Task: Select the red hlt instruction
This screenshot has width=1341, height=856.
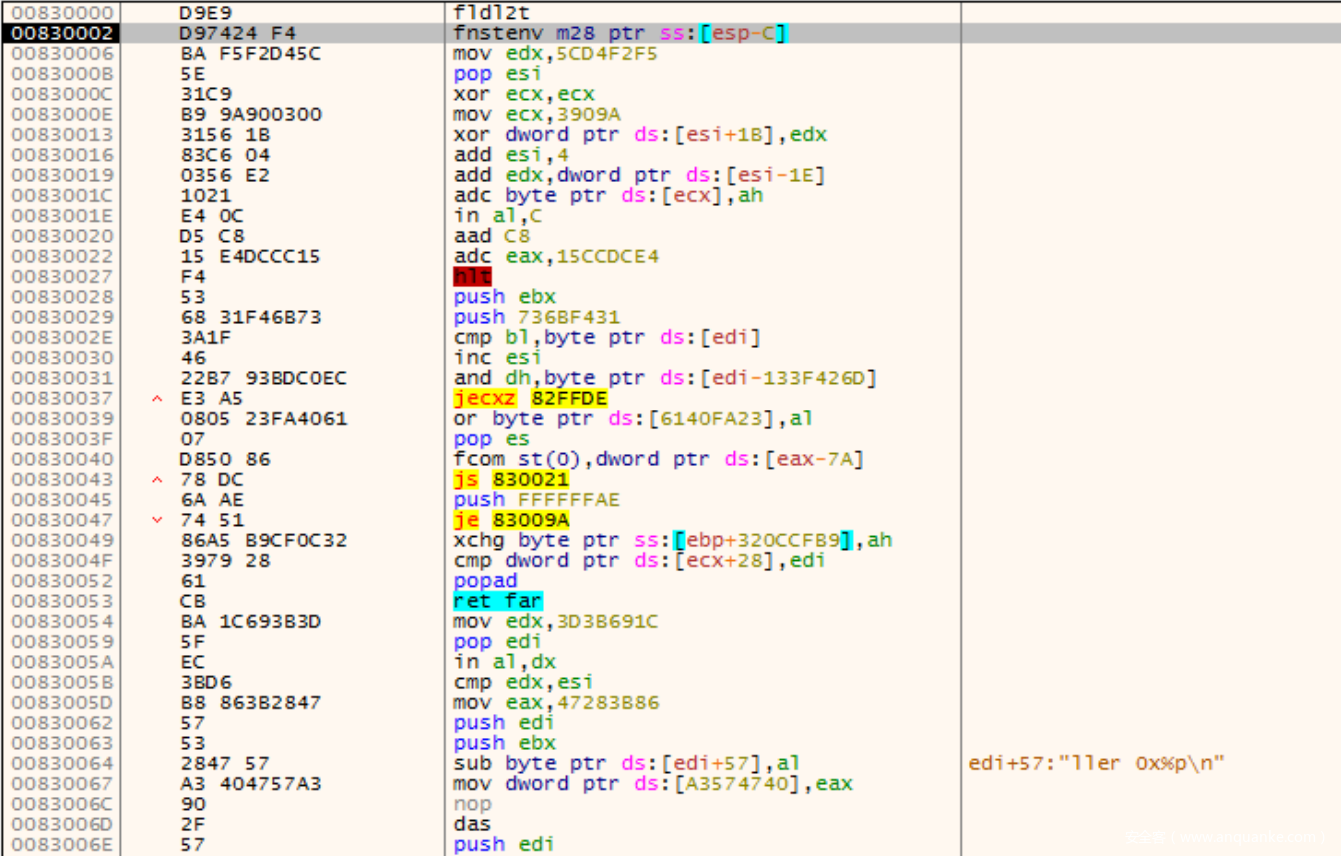Action: tap(472, 277)
